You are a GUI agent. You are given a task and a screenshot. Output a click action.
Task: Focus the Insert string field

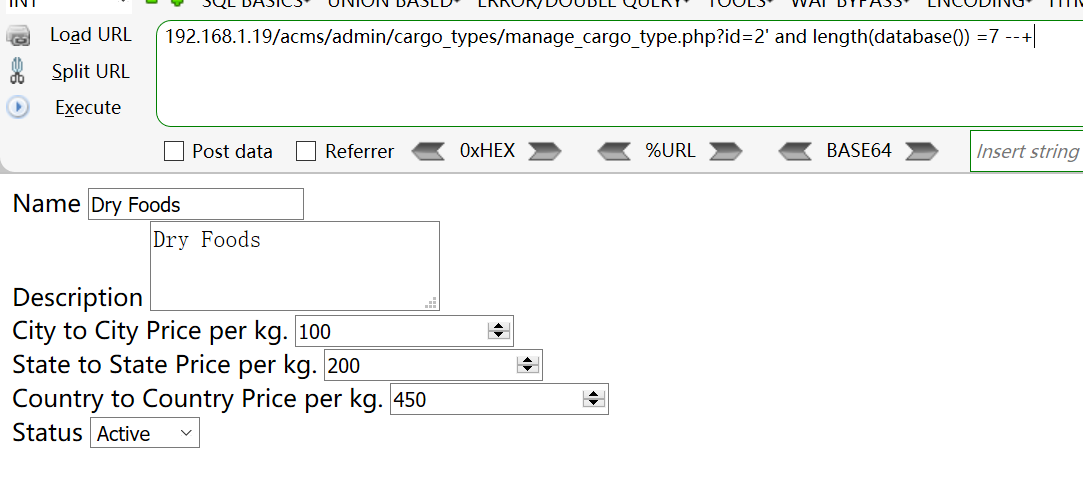pyautogui.click(x=1027, y=151)
